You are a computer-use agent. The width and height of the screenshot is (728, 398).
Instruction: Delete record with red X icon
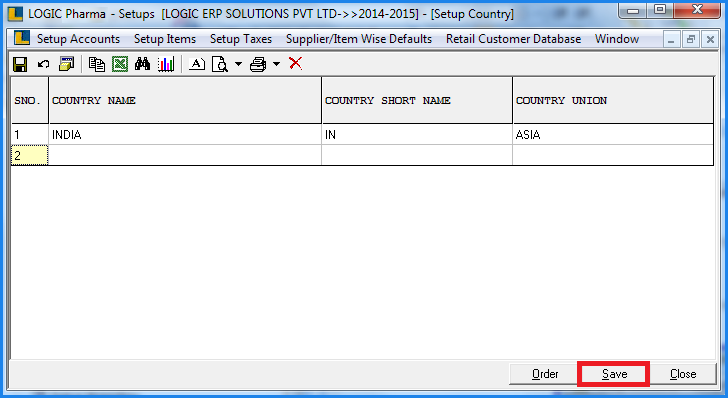pyautogui.click(x=295, y=64)
